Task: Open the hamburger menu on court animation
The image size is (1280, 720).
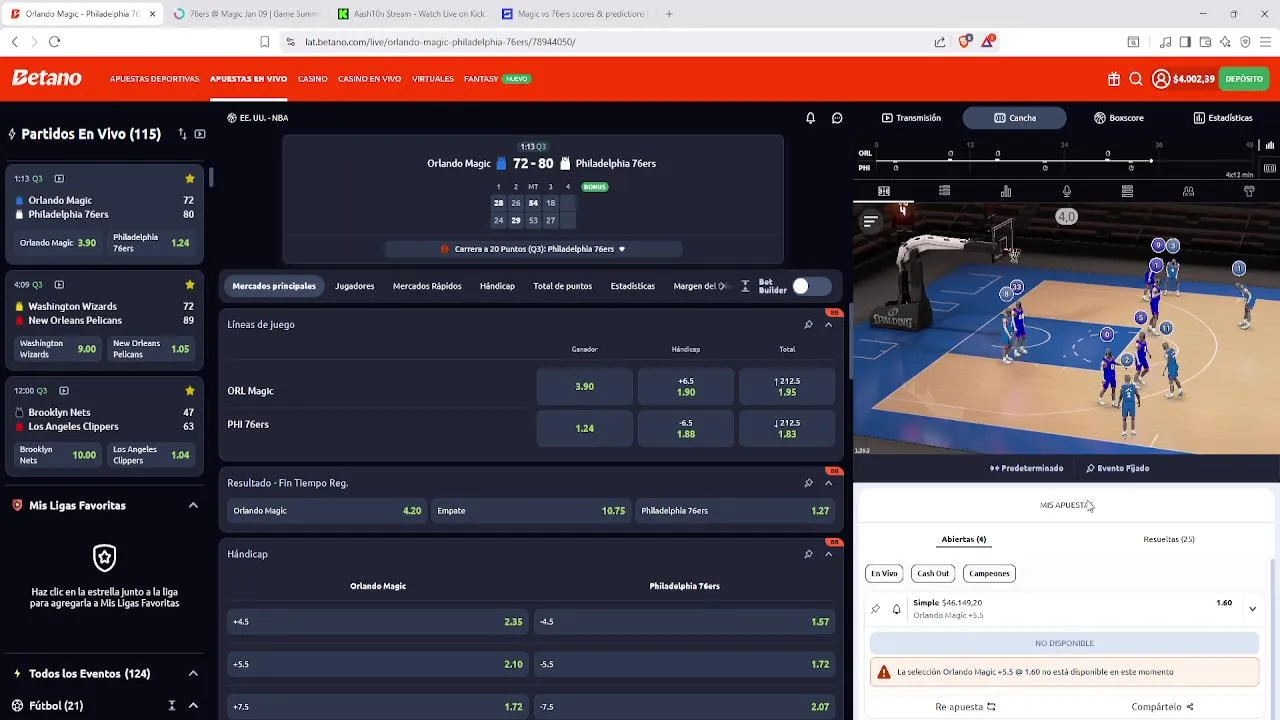Action: (x=870, y=222)
